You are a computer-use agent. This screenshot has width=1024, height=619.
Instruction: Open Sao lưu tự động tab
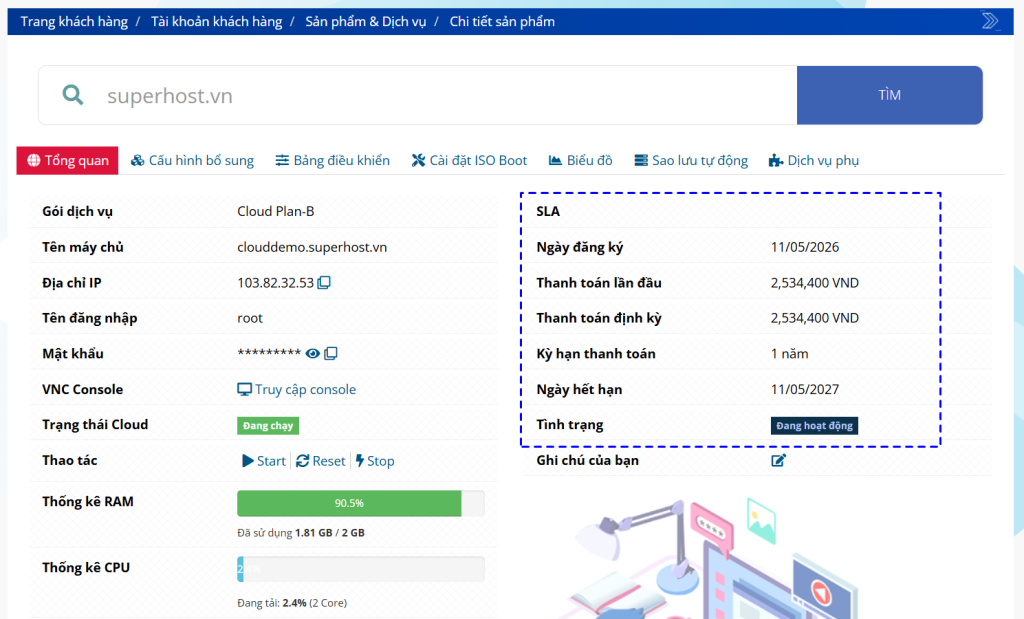click(691, 161)
